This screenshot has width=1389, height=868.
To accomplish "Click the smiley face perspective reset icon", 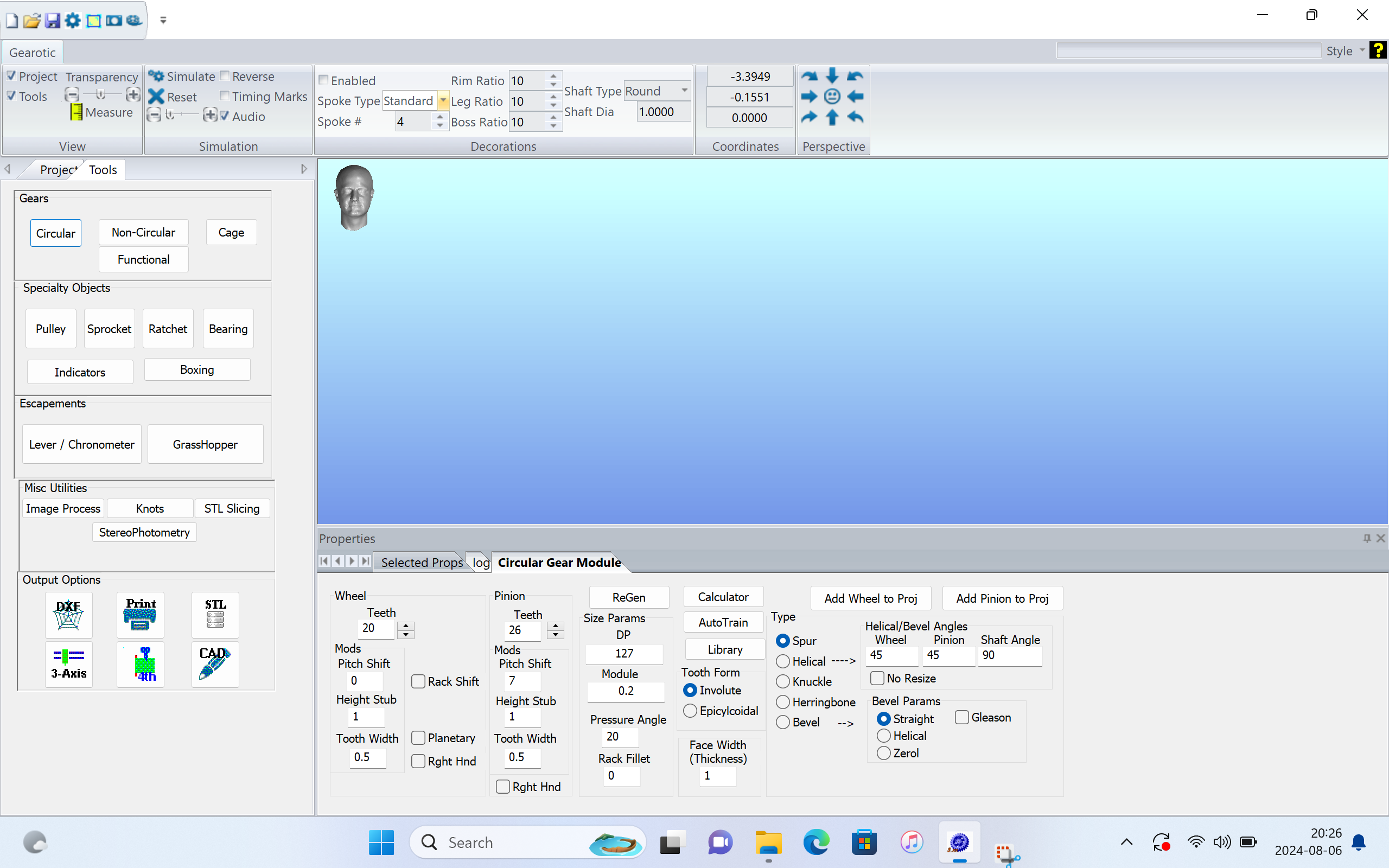I will [832, 97].
